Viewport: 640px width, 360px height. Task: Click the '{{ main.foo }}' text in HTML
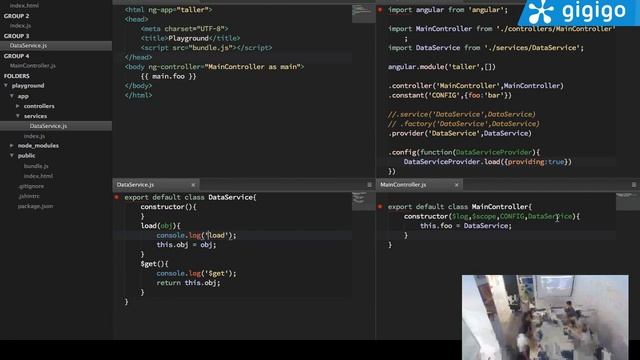click(168, 76)
